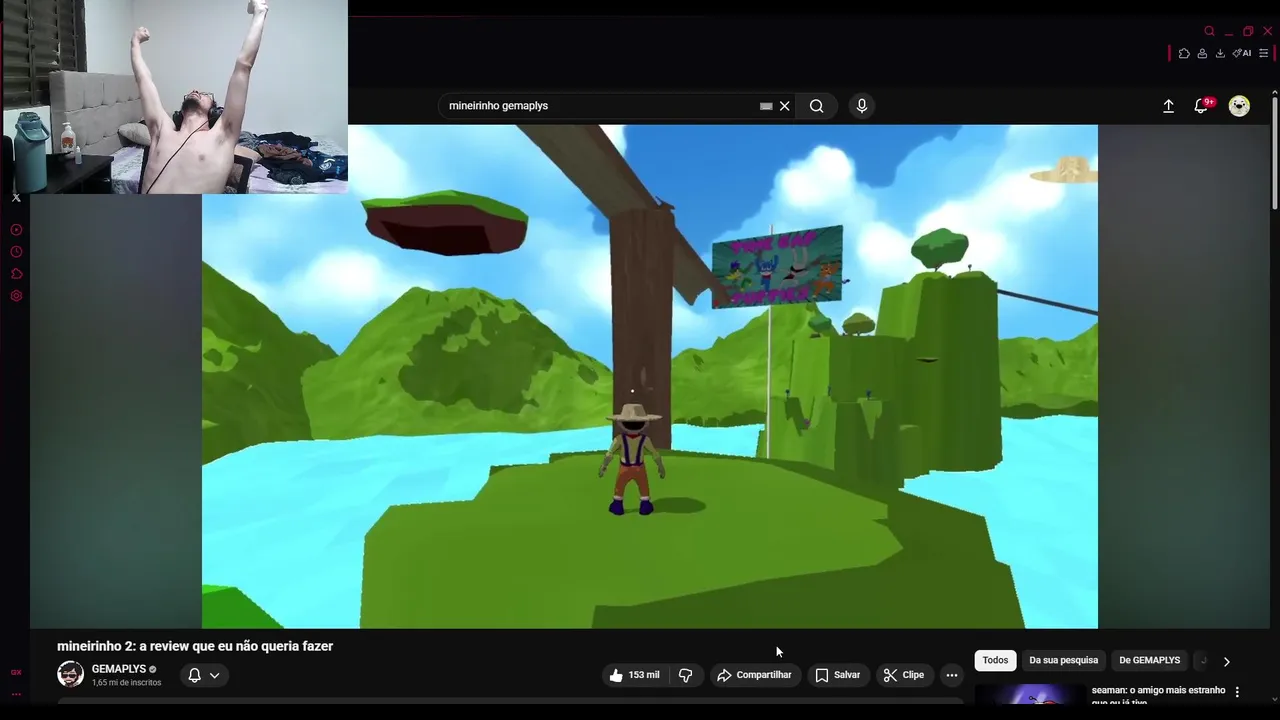The height and width of the screenshot is (720, 1280).
Task: Open seaman recommended video thumbnail
Action: [x=1030, y=695]
